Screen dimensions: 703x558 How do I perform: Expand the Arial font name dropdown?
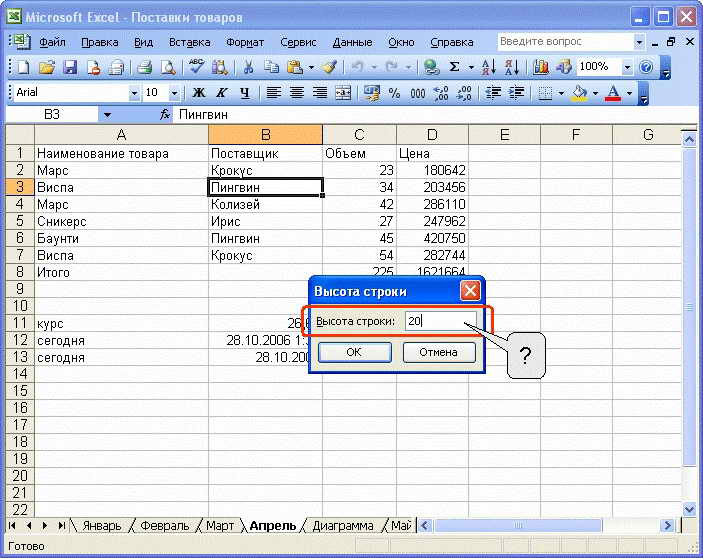(134, 93)
